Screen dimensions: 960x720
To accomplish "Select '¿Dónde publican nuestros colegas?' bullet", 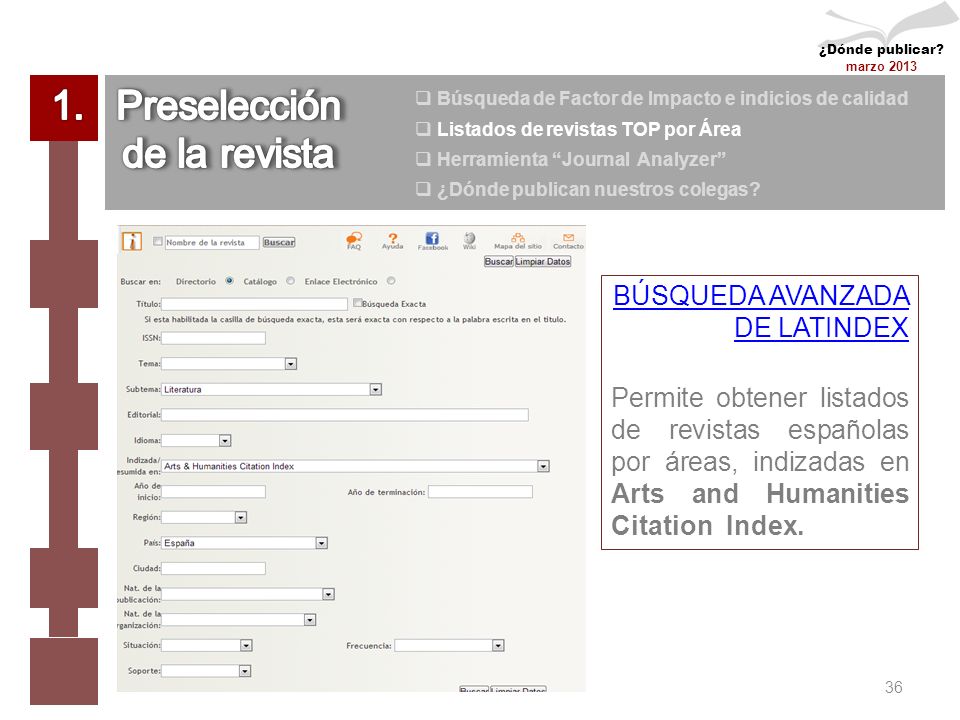I will click(588, 189).
